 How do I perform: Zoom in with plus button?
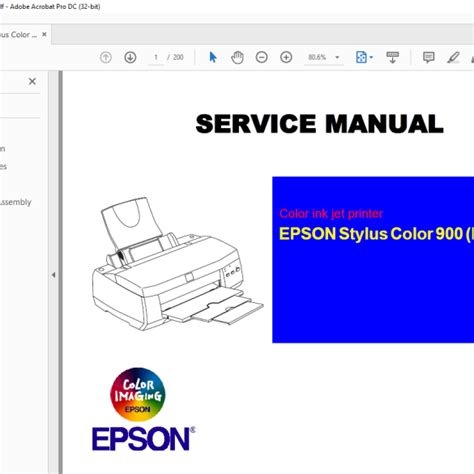(x=286, y=57)
